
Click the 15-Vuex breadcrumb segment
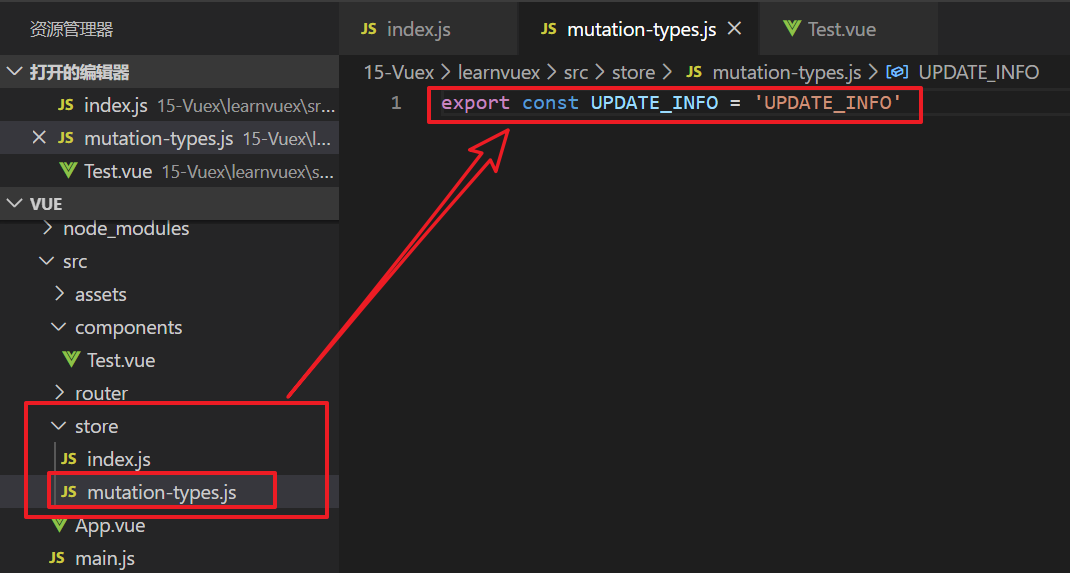tap(399, 72)
